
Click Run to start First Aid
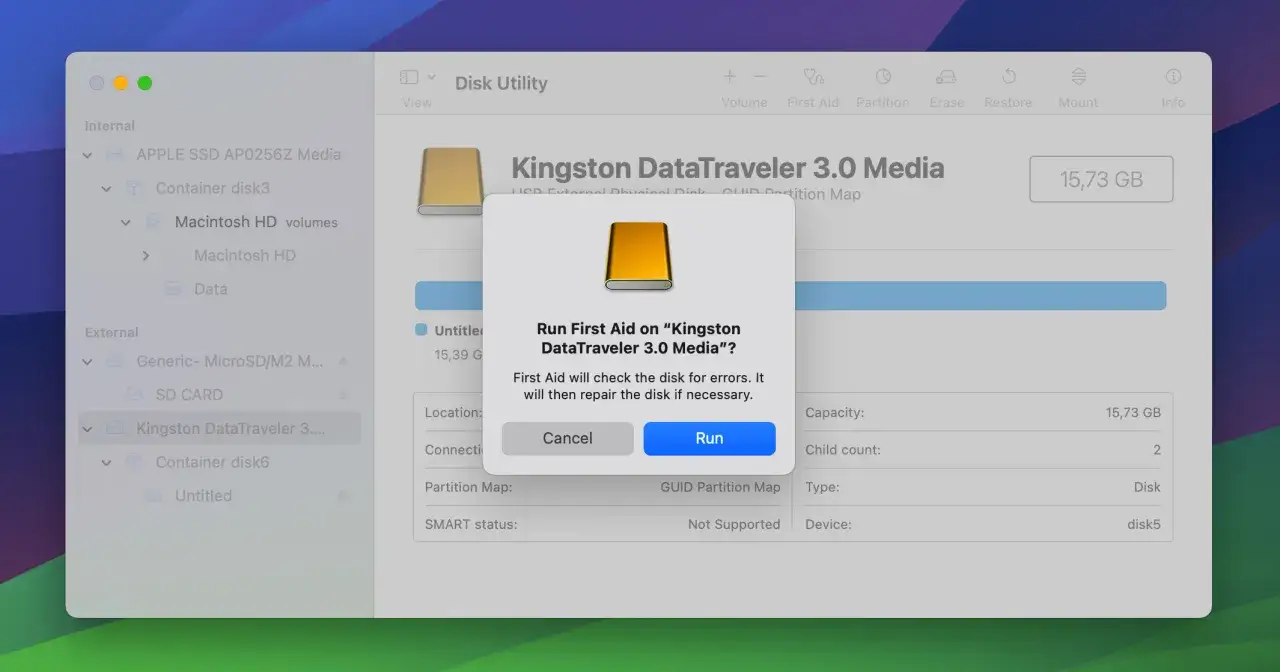[x=709, y=438]
